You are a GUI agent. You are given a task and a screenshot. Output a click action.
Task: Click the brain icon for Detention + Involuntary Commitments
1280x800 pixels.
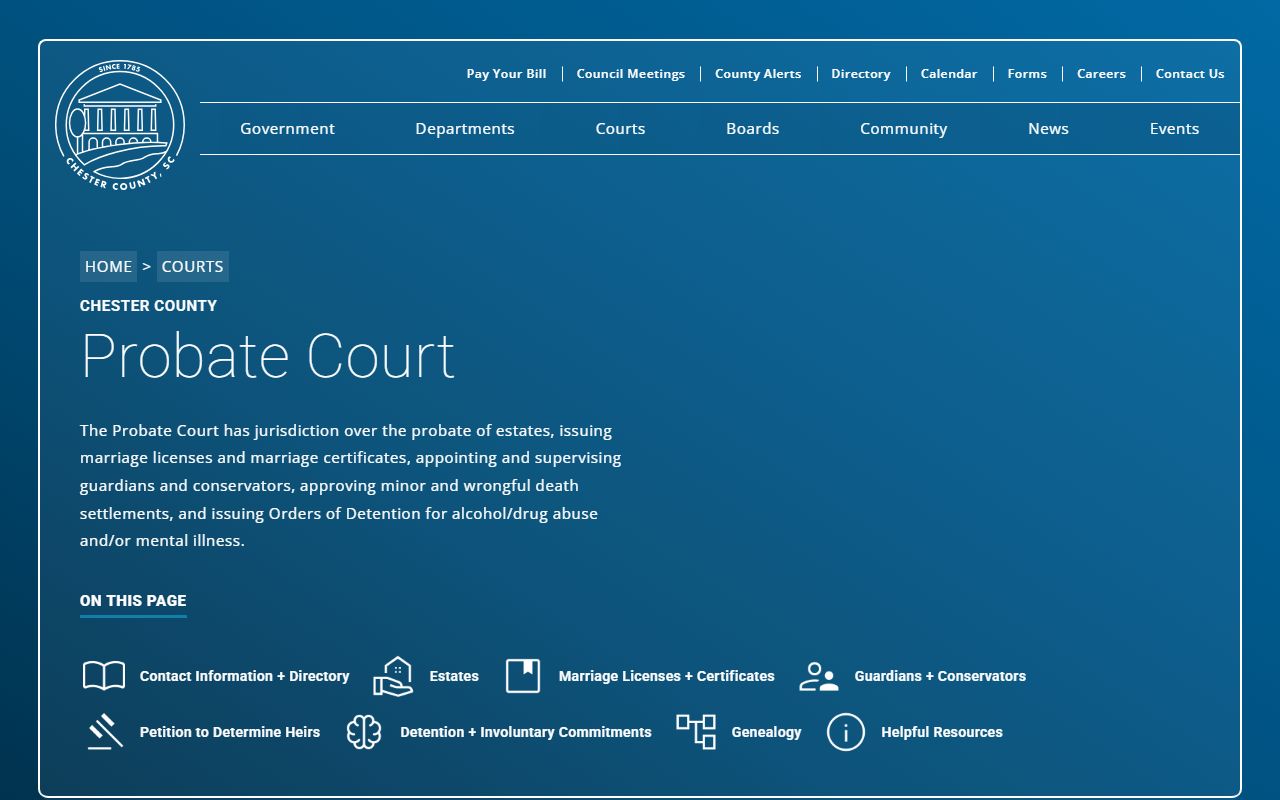point(364,732)
